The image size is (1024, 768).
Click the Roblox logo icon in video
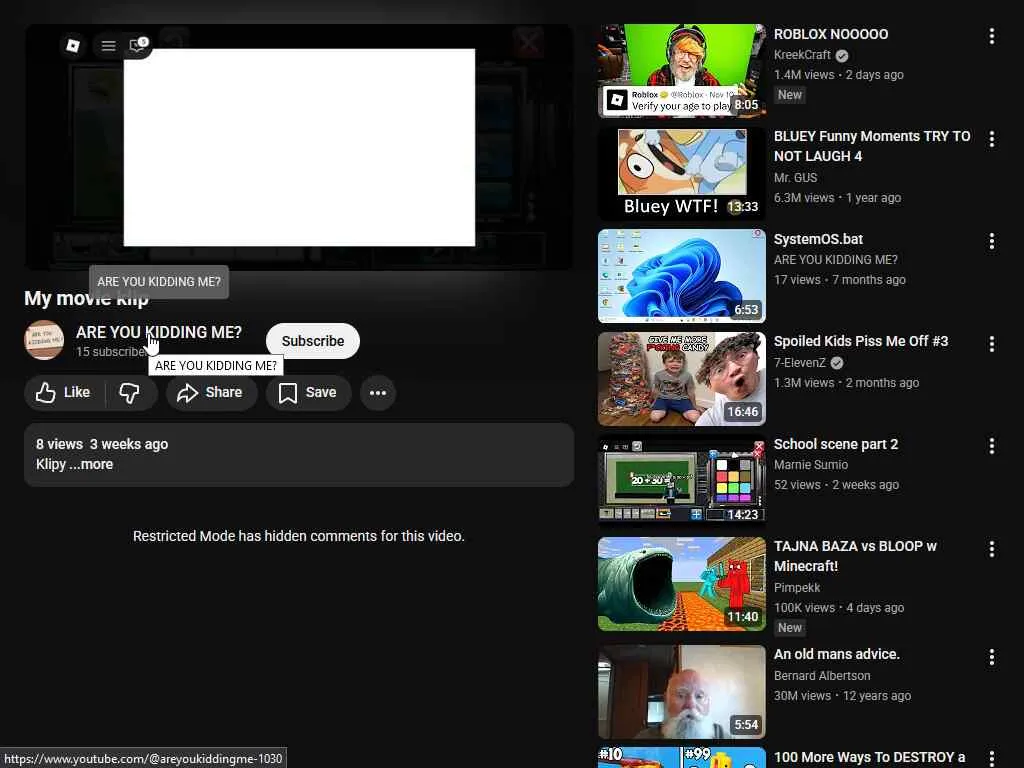[x=73, y=45]
